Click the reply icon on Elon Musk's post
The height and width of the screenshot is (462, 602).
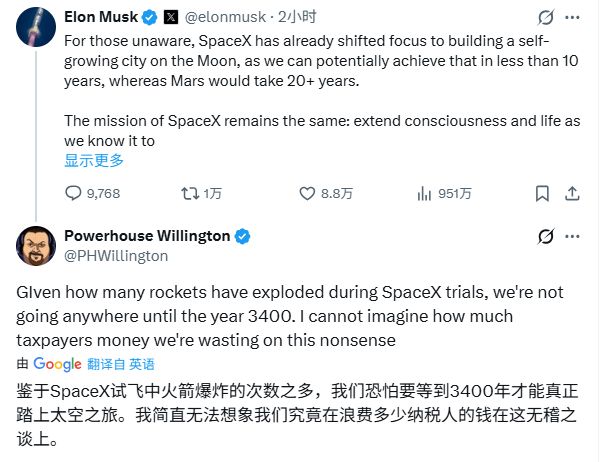73,194
